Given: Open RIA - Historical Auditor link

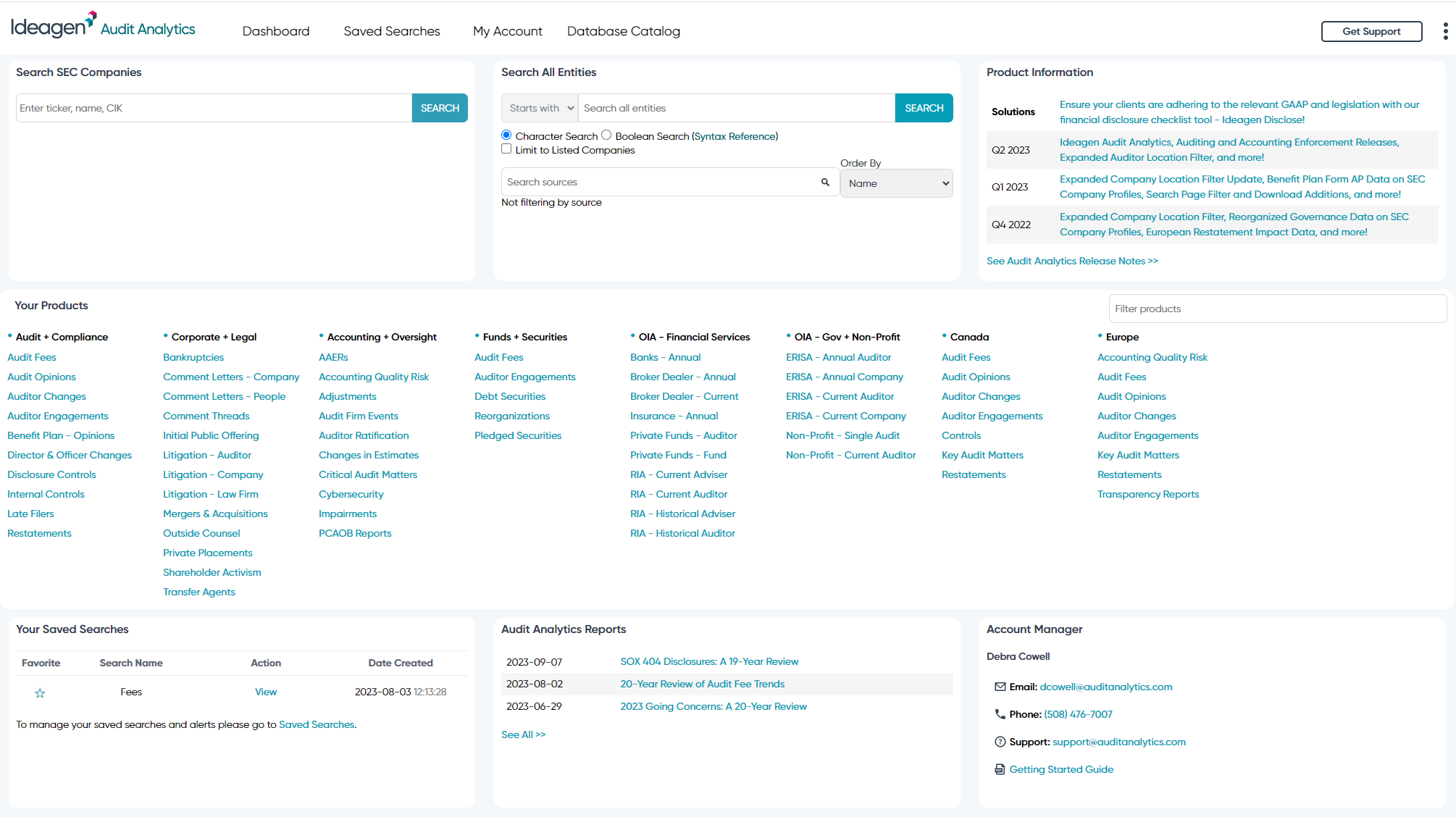Looking at the screenshot, I should pyautogui.click(x=682, y=533).
